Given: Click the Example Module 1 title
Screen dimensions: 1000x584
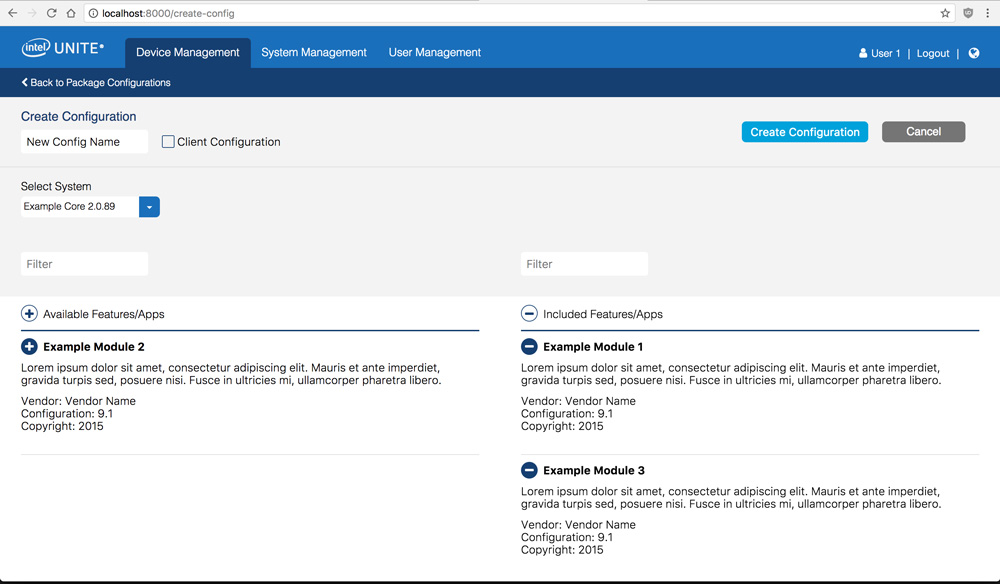Looking at the screenshot, I should coord(593,347).
